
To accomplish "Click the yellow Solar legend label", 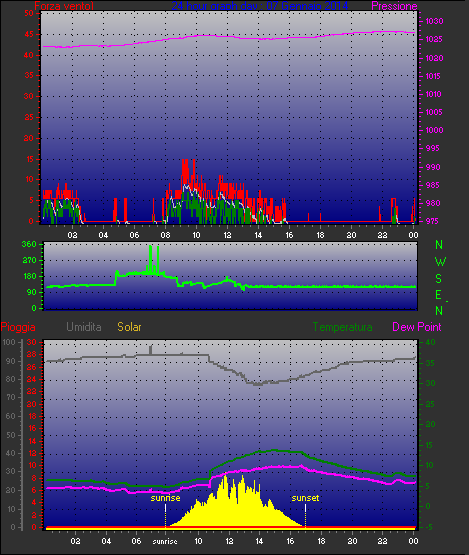I will click(129, 327).
